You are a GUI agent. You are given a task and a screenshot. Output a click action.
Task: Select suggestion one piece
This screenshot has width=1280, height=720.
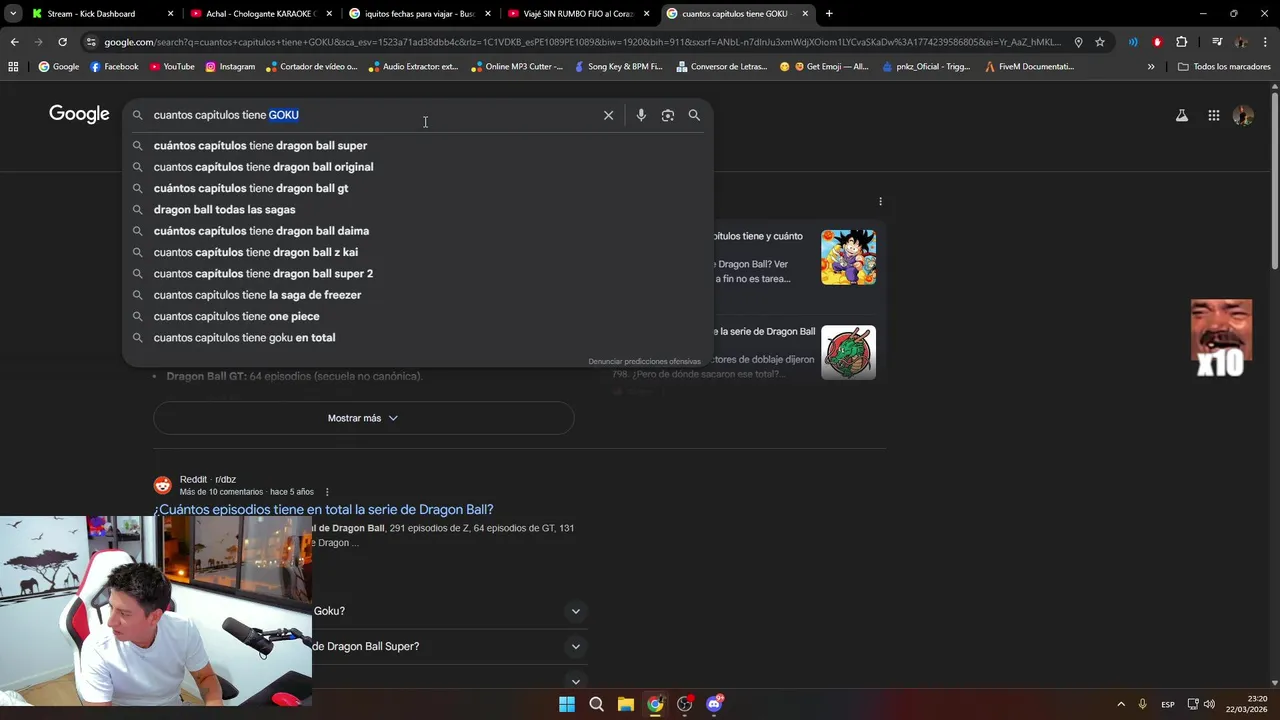pyautogui.click(x=418, y=316)
